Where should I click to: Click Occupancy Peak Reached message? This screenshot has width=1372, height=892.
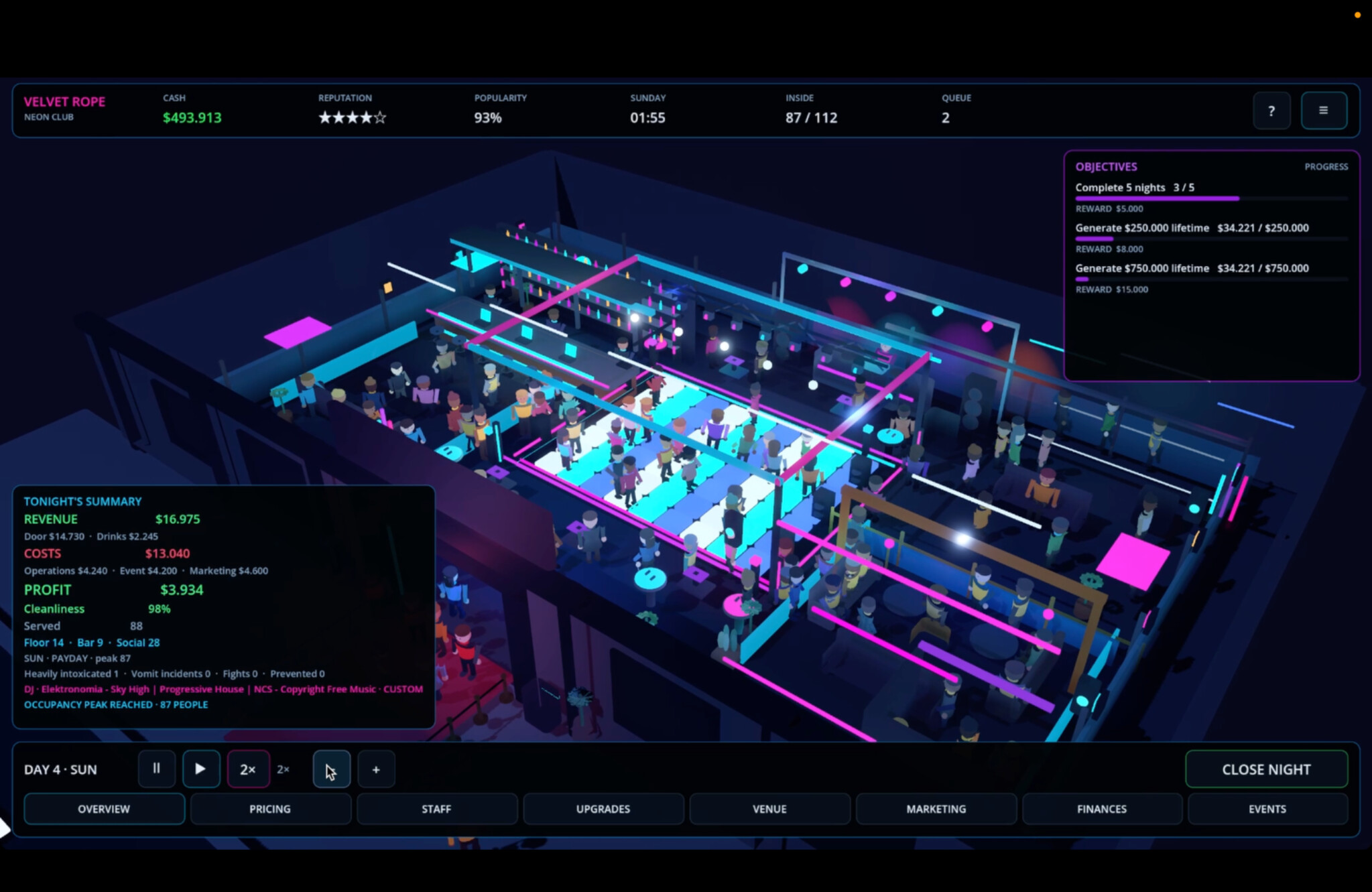[x=115, y=704]
